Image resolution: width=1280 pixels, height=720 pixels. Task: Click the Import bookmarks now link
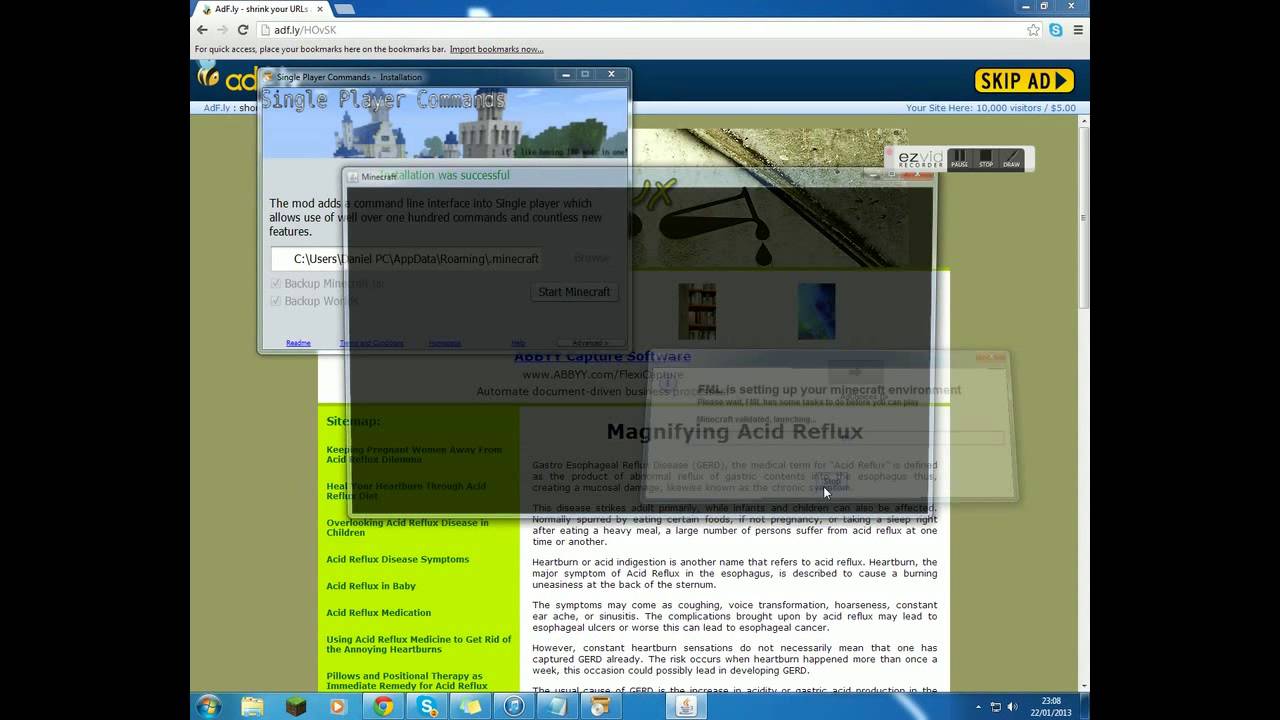[x=497, y=49]
